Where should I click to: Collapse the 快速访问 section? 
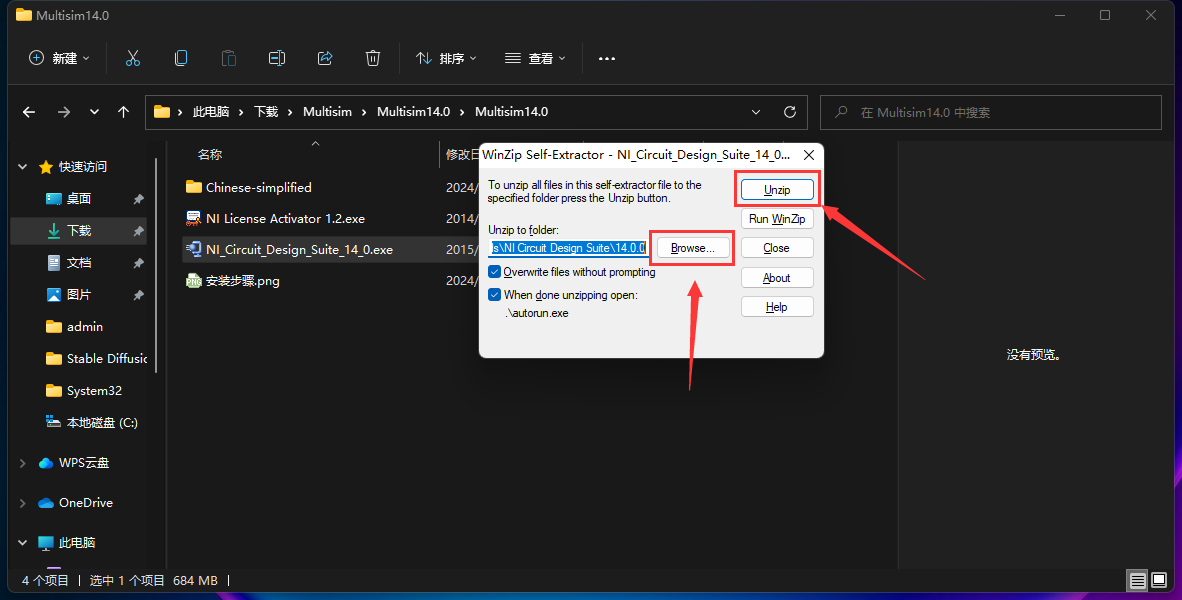(x=23, y=167)
